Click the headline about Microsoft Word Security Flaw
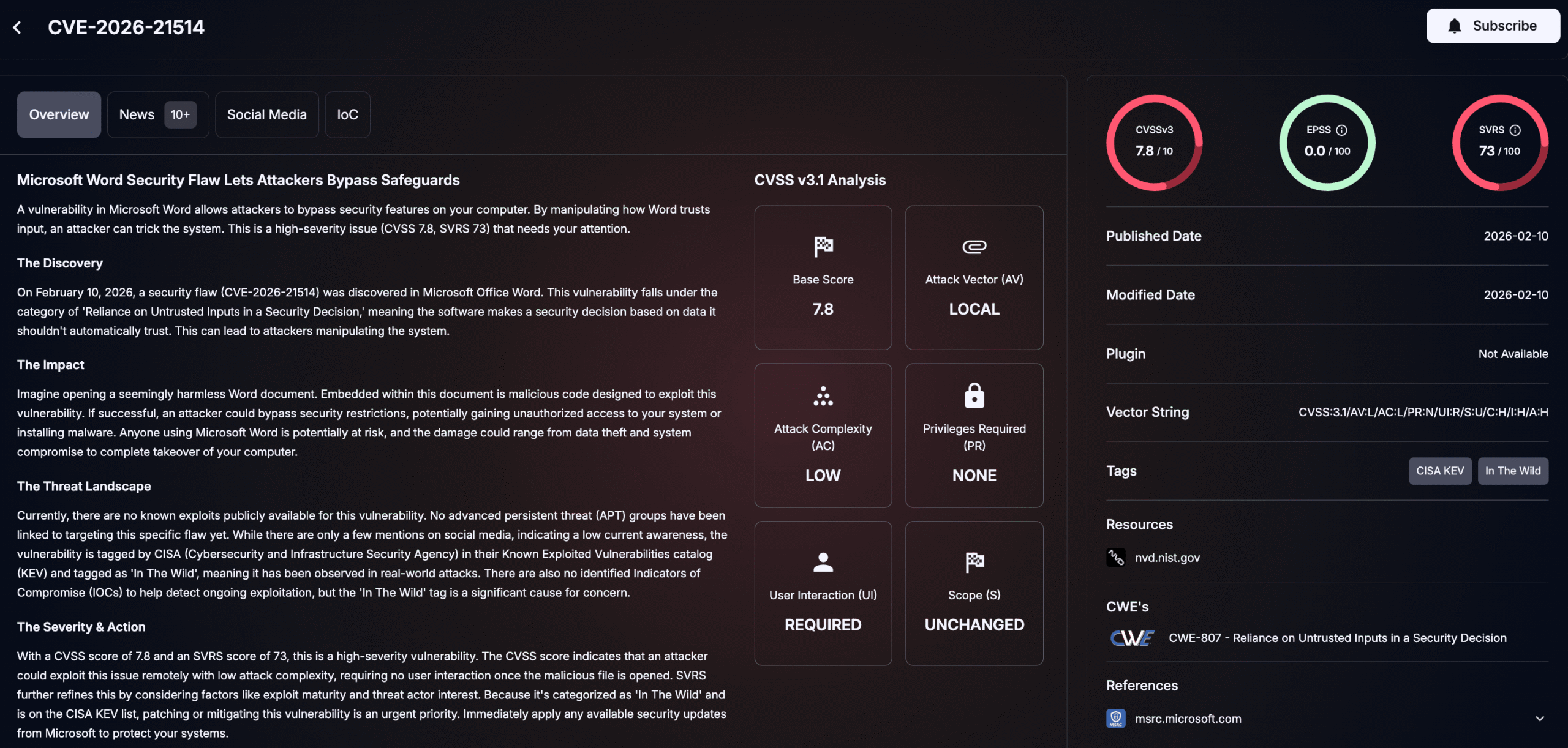 238,180
